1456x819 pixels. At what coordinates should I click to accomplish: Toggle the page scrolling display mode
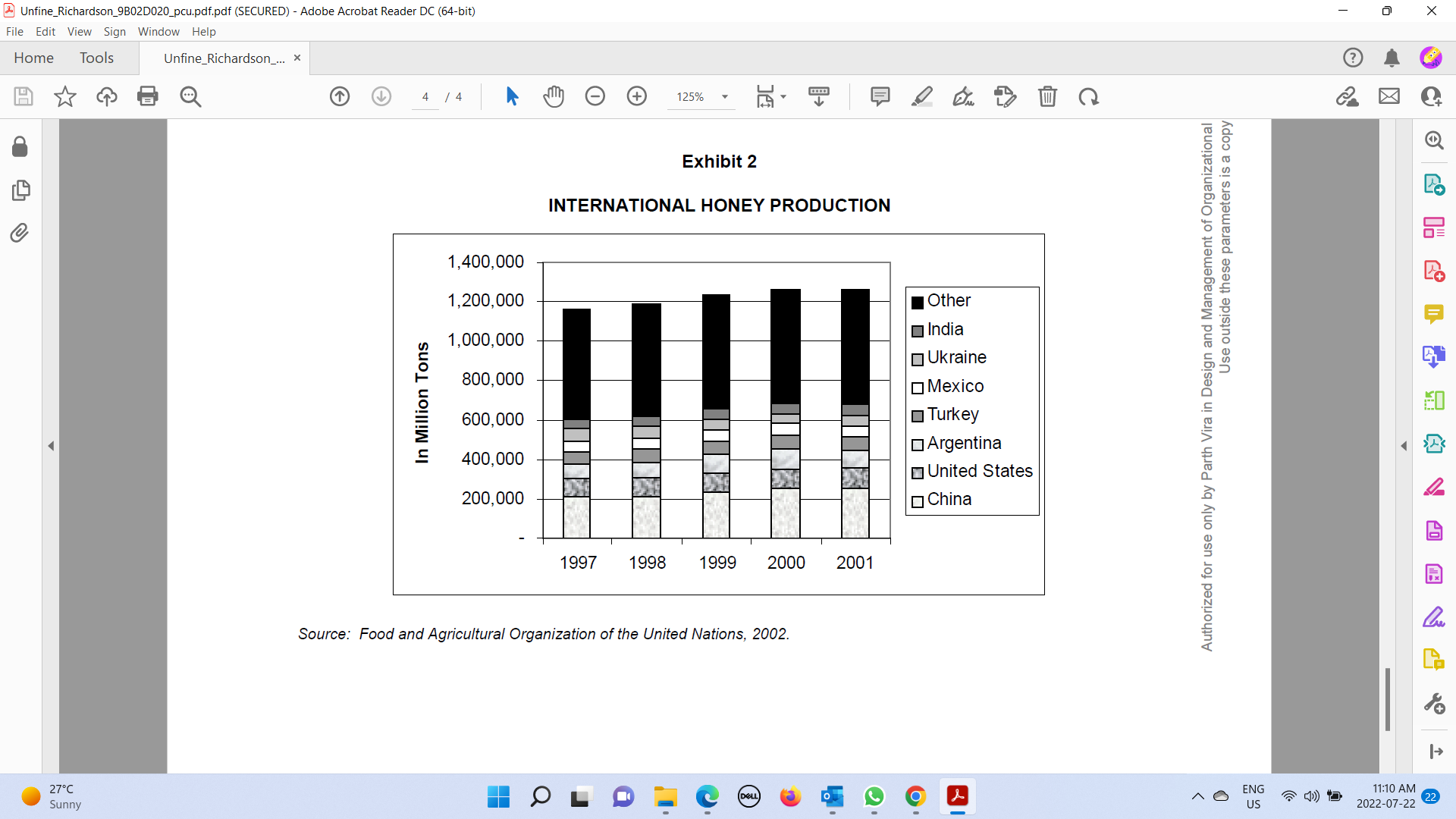click(x=819, y=96)
